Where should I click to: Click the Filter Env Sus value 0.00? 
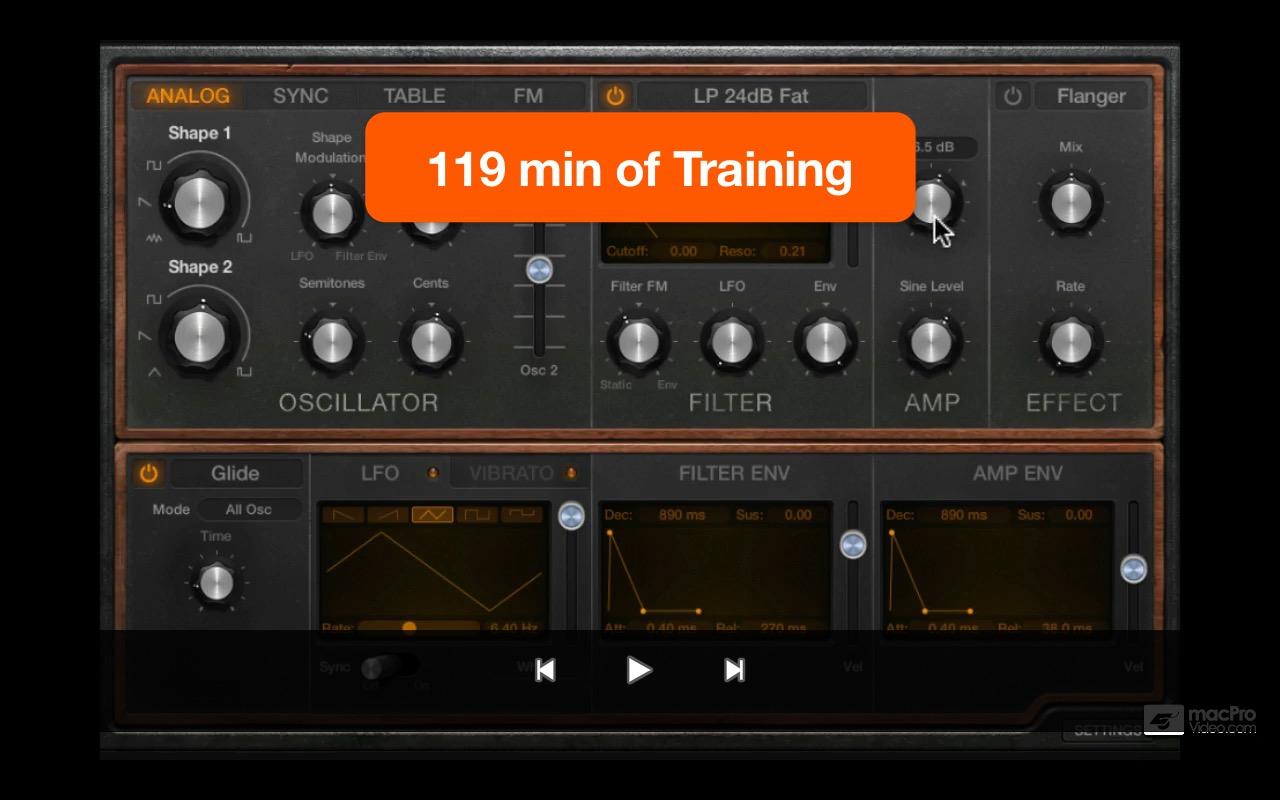(x=797, y=515)
